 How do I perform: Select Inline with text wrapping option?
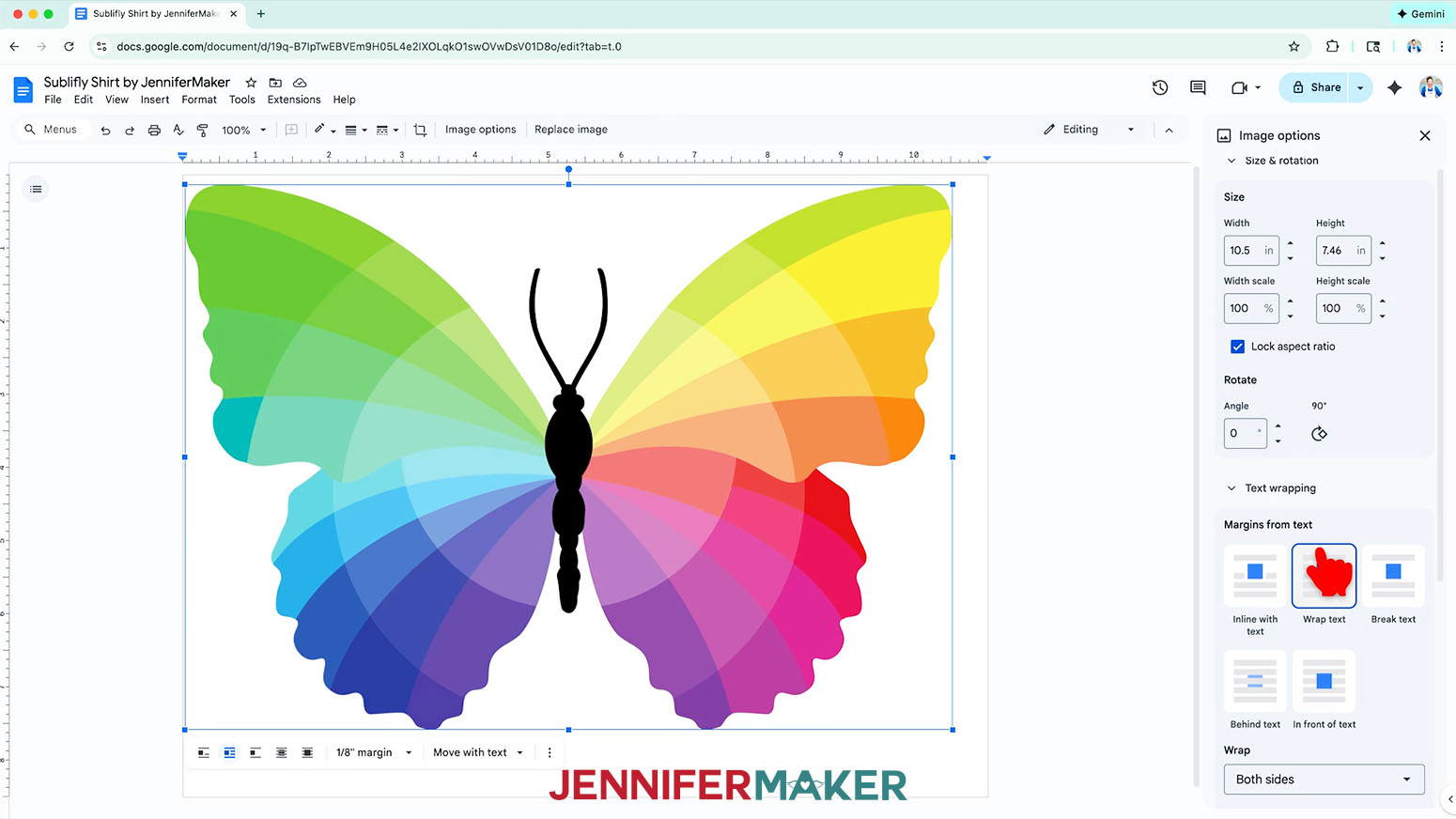point(1255,576)
